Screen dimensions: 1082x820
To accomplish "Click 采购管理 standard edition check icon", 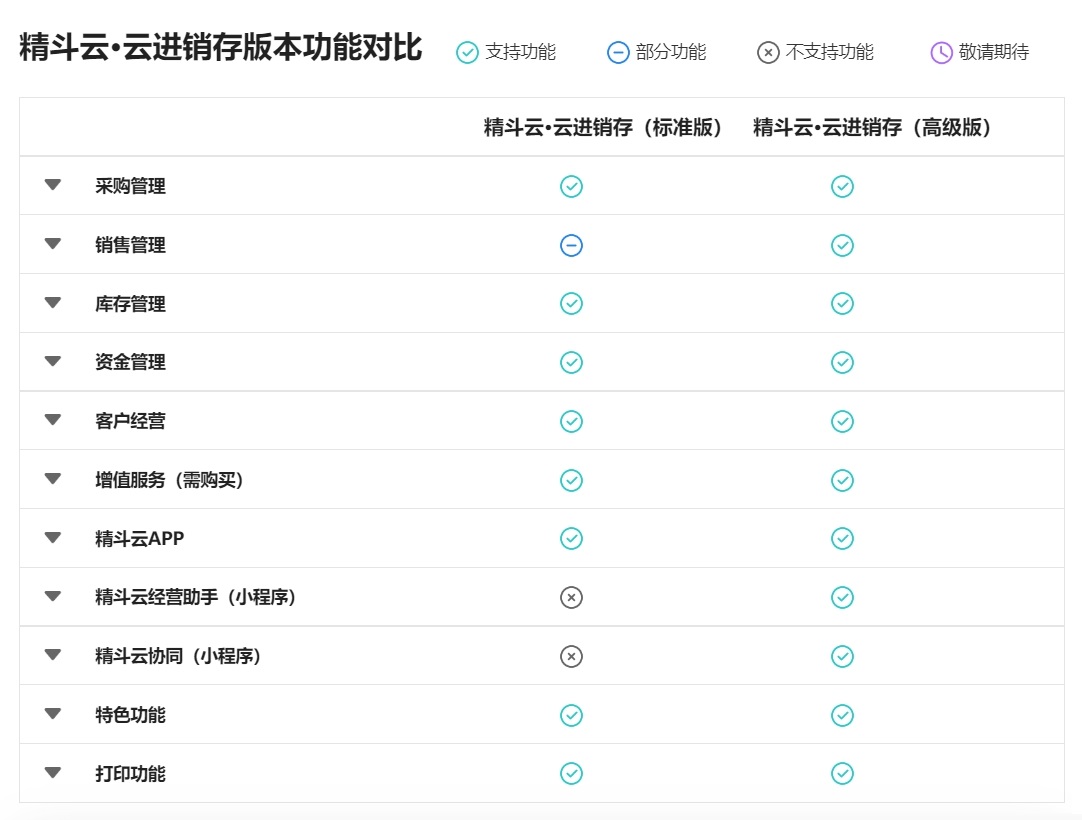I will pyautogui.click(x=571, y=186).
